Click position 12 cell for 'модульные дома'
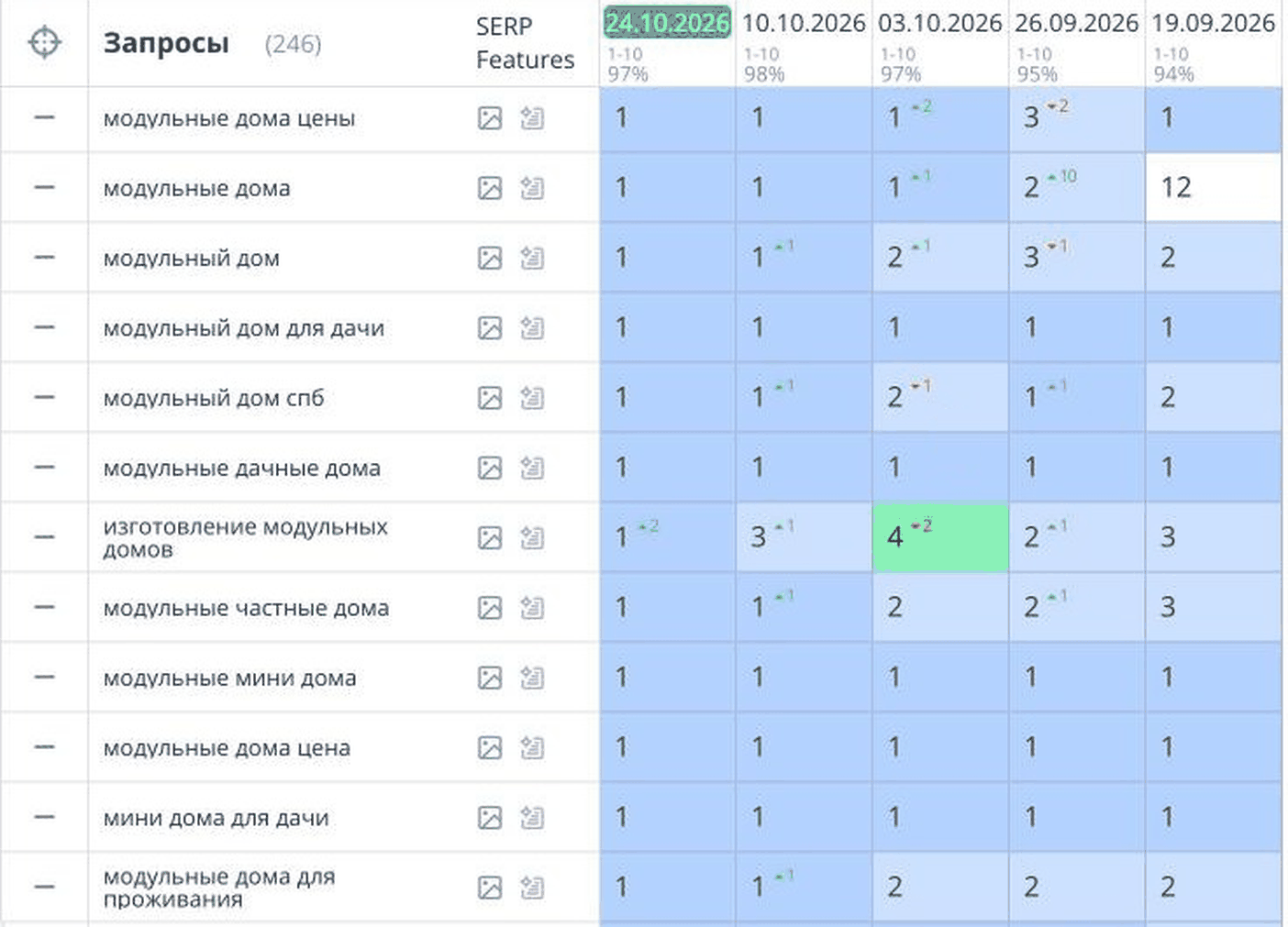Image resolution: width=1288 pixels, height=927 pixels. pos(1214,187)
